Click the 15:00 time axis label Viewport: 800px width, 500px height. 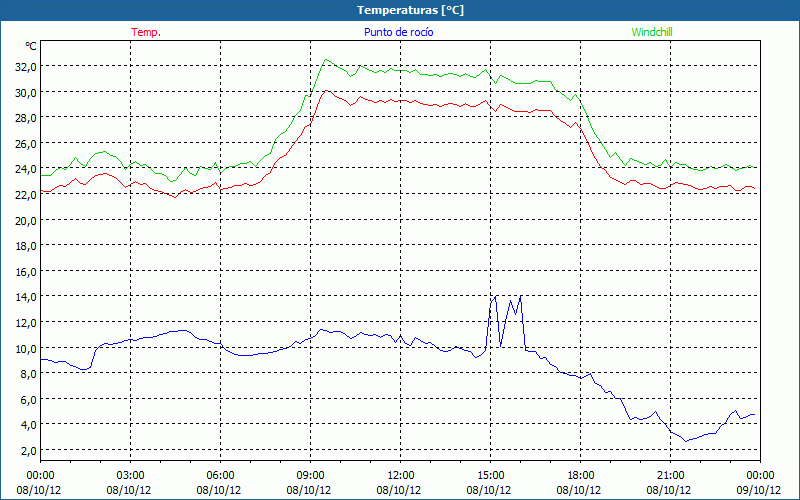coord(490,476)
